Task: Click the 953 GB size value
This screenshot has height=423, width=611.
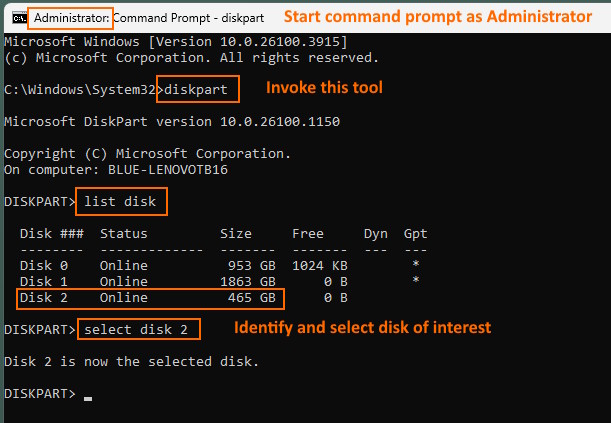Action: 252,266
